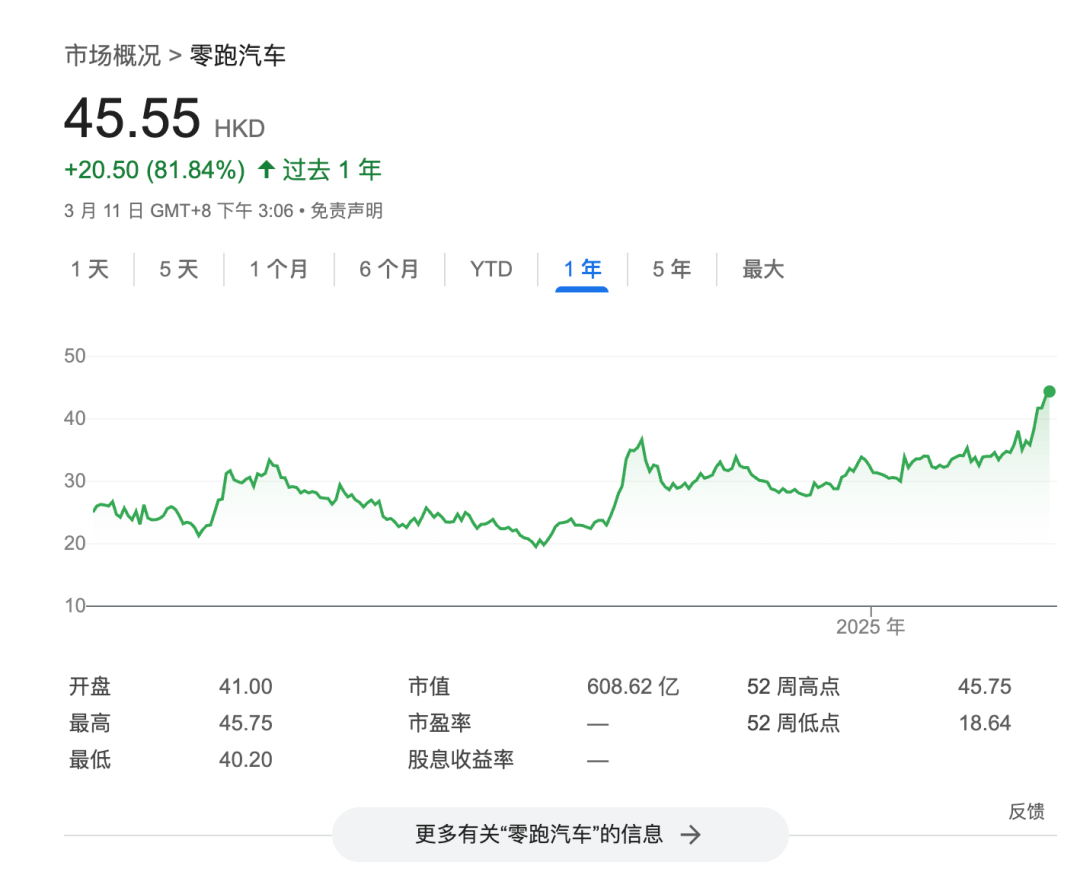
Task: Click the 3 月 11 日 GMT+8 timestamp
Action: point(179,211)
